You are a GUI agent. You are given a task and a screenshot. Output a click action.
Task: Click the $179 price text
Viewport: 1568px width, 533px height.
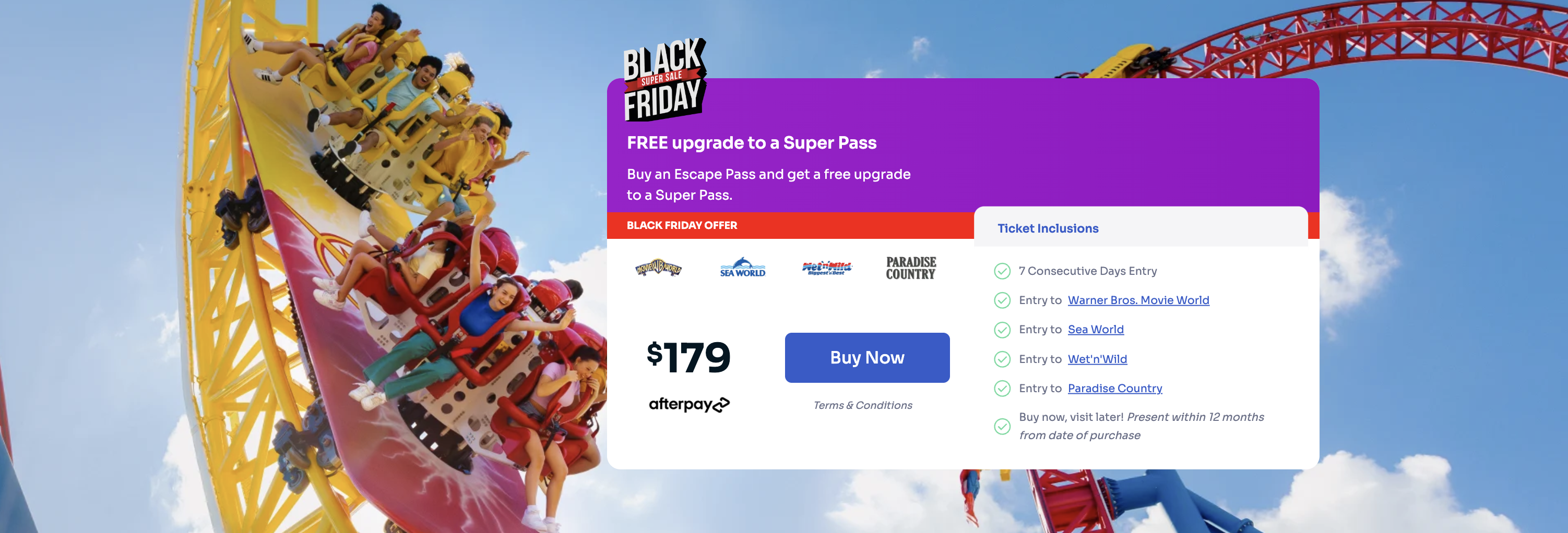point(688,357)
